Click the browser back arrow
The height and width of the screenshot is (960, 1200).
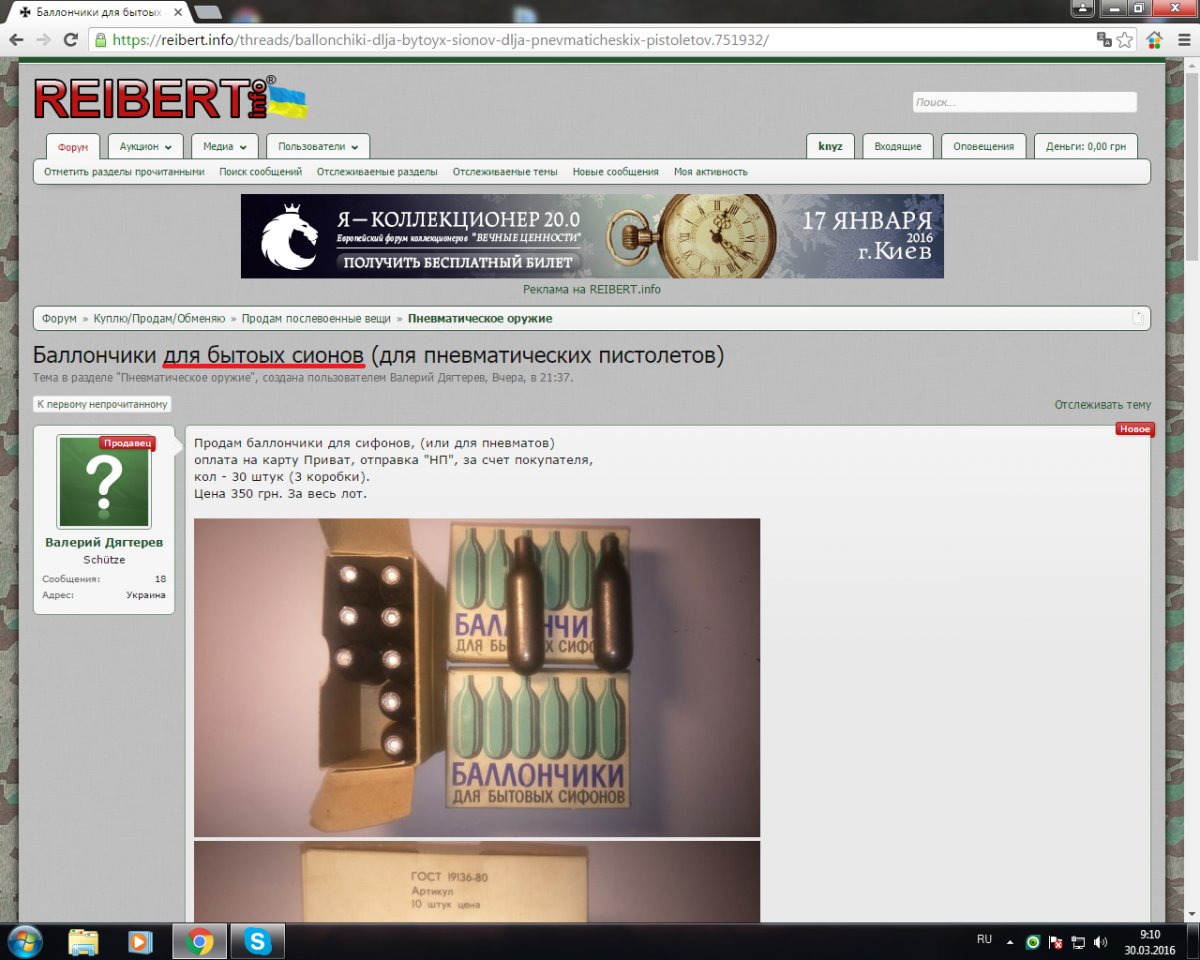17,40
